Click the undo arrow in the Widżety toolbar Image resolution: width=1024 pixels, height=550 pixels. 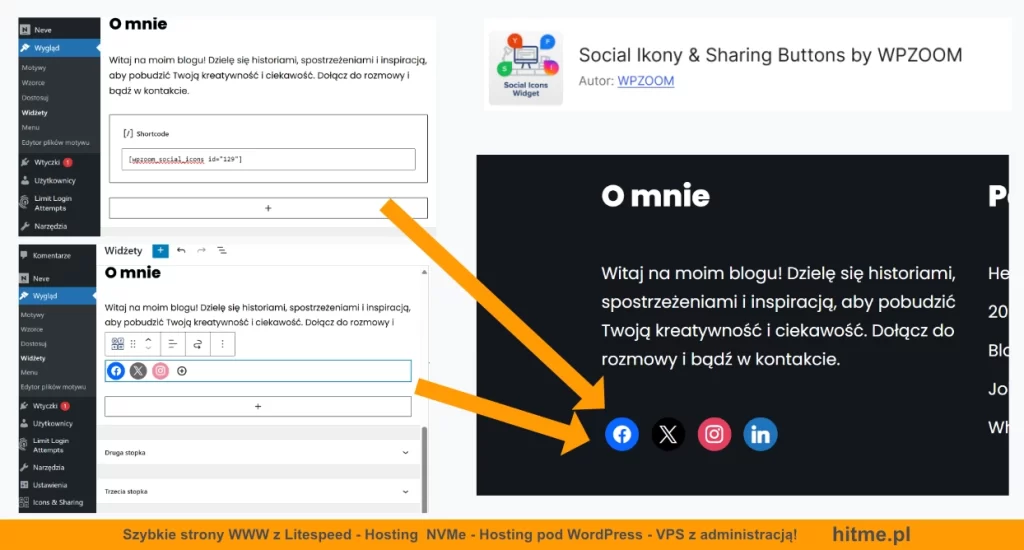pos(181,251)
